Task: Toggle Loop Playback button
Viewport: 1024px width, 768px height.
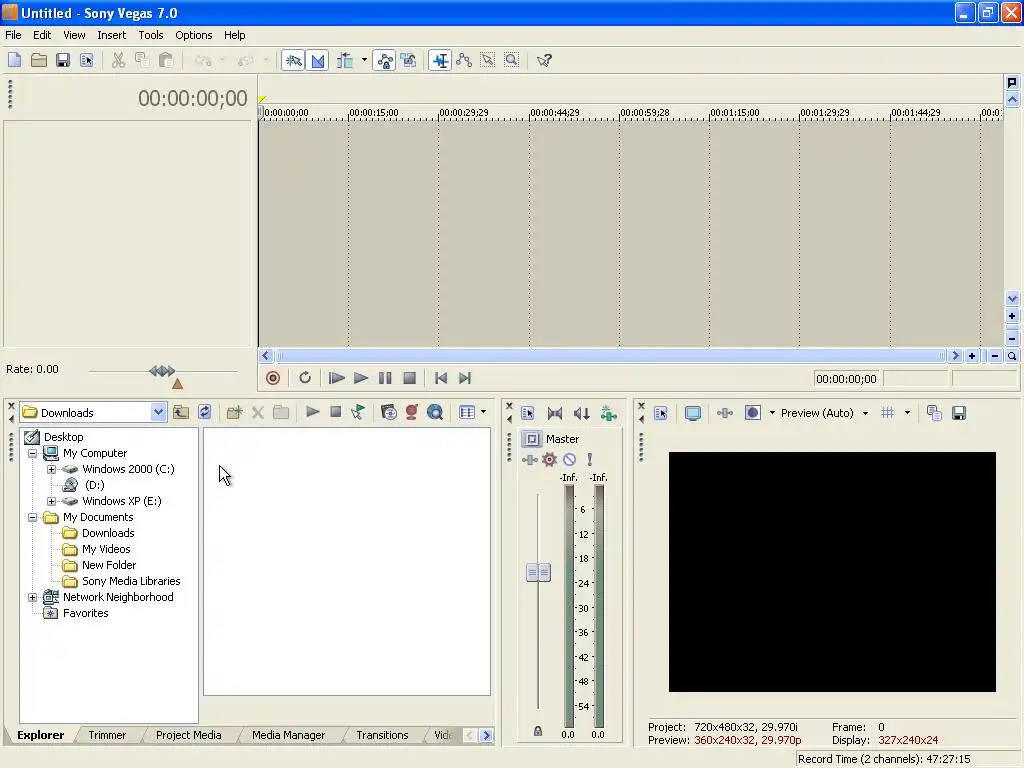Action: click(305, 378)
